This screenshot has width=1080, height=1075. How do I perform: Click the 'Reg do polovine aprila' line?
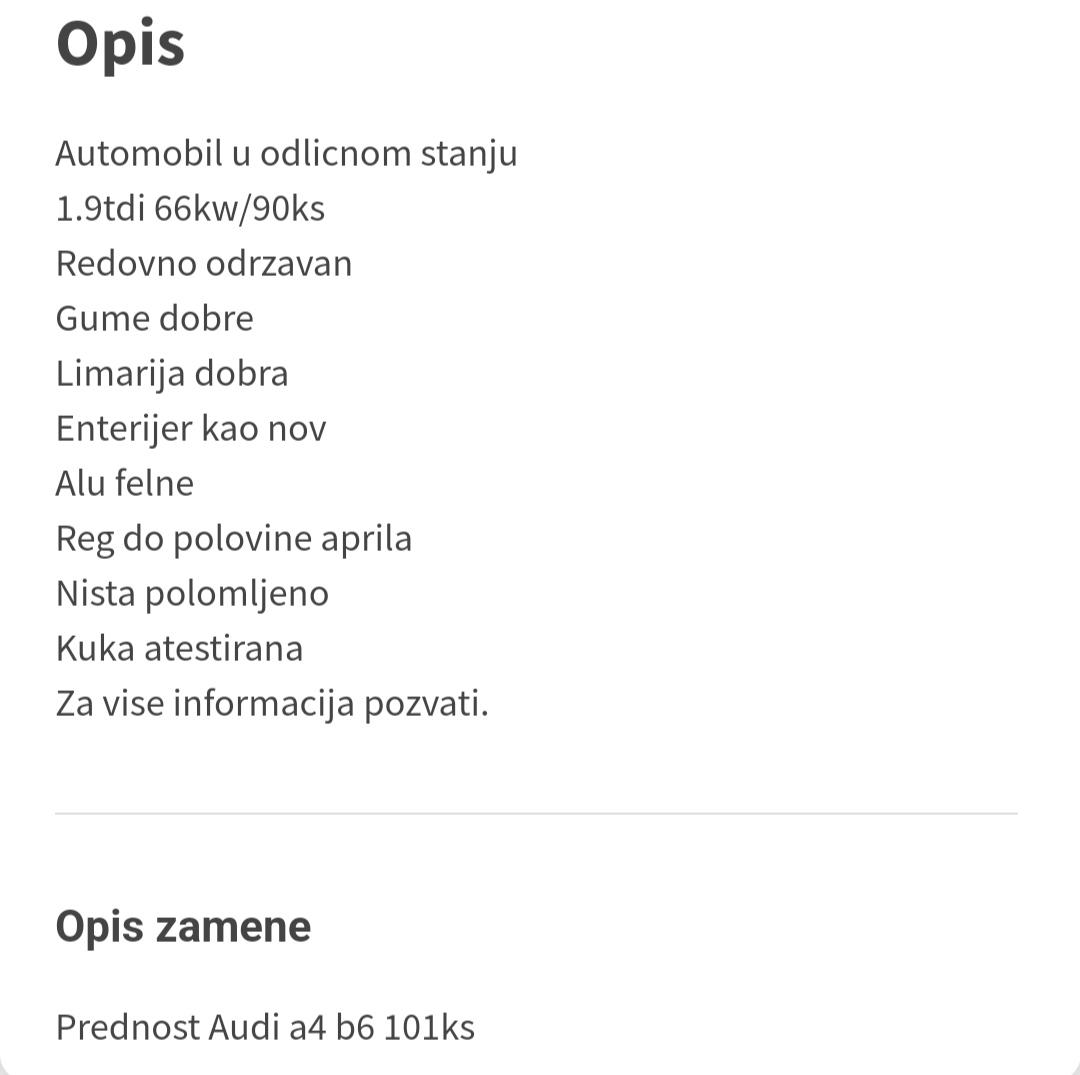click(234, 540)
